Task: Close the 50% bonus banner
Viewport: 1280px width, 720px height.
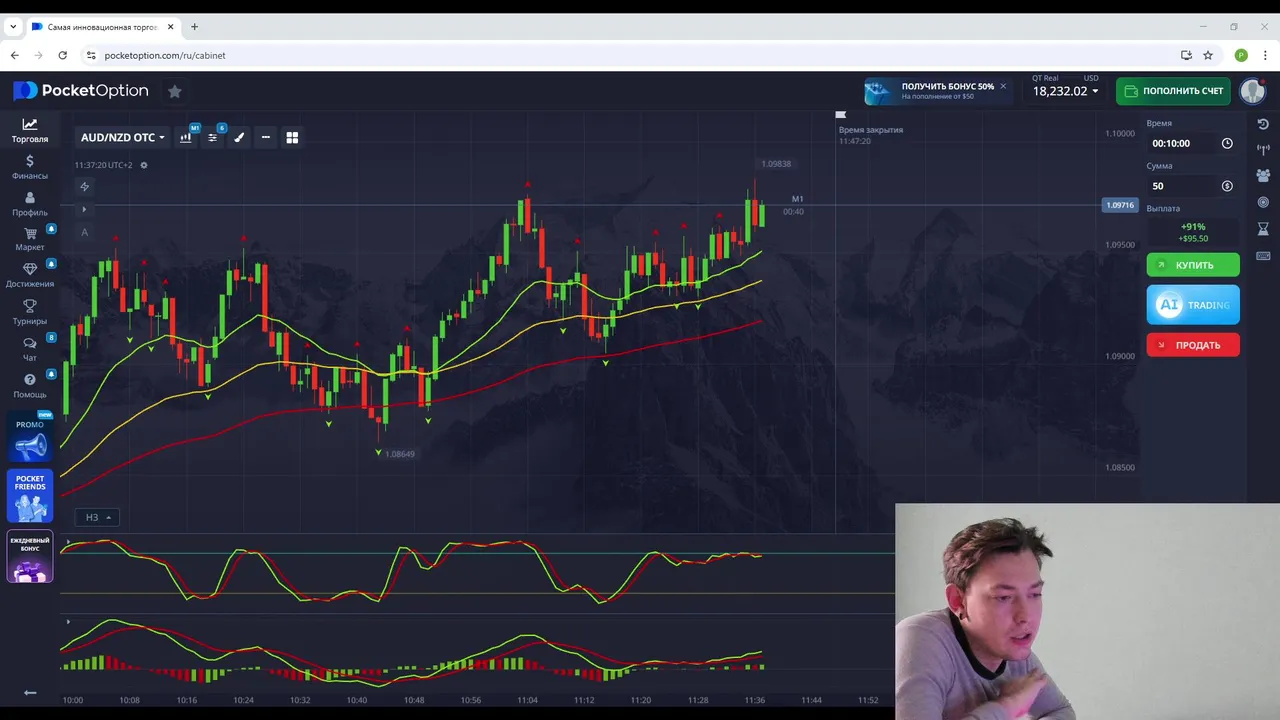Action: coord(1003,86)
